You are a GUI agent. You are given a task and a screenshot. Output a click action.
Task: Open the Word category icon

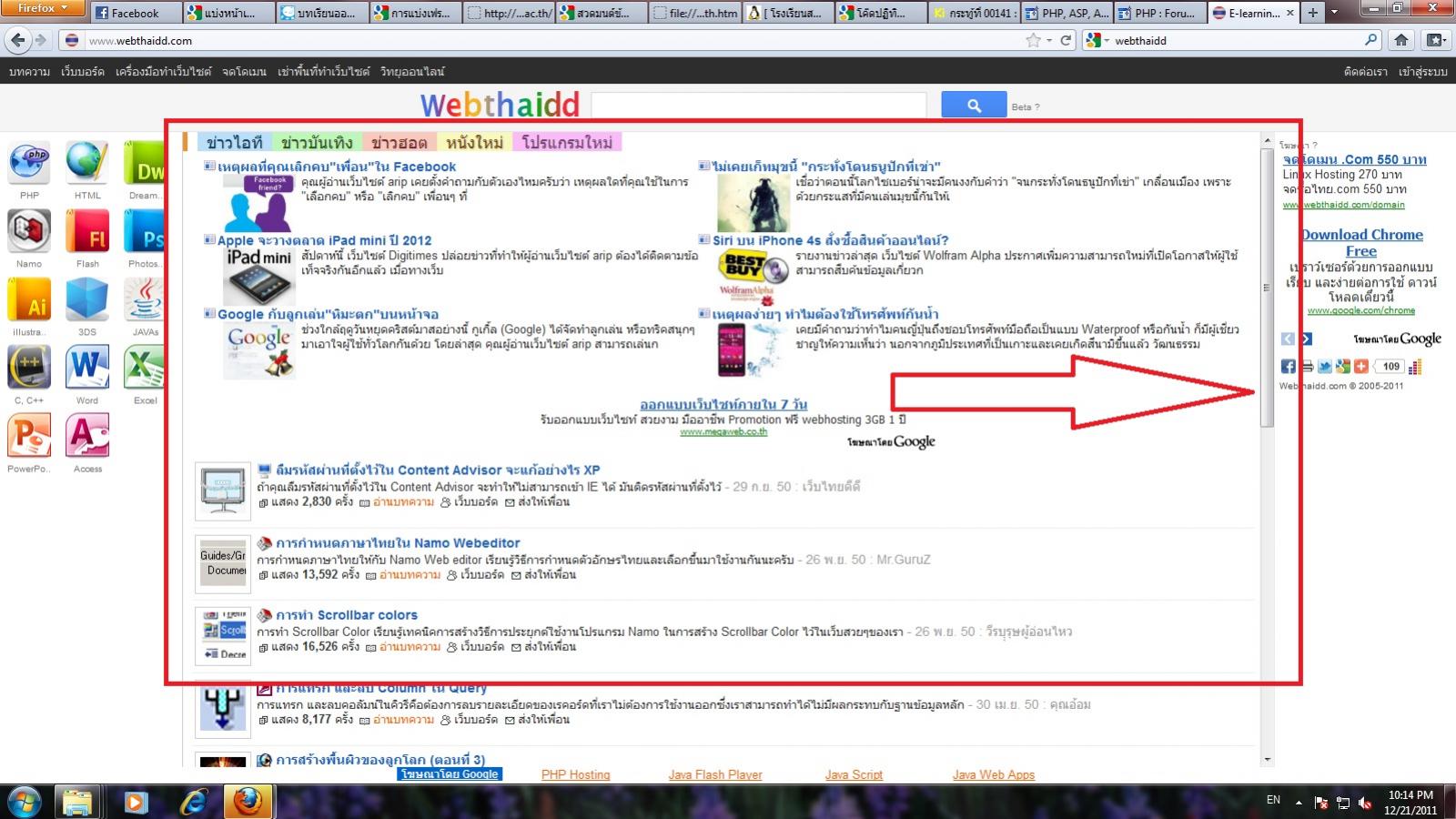point(87,368)
